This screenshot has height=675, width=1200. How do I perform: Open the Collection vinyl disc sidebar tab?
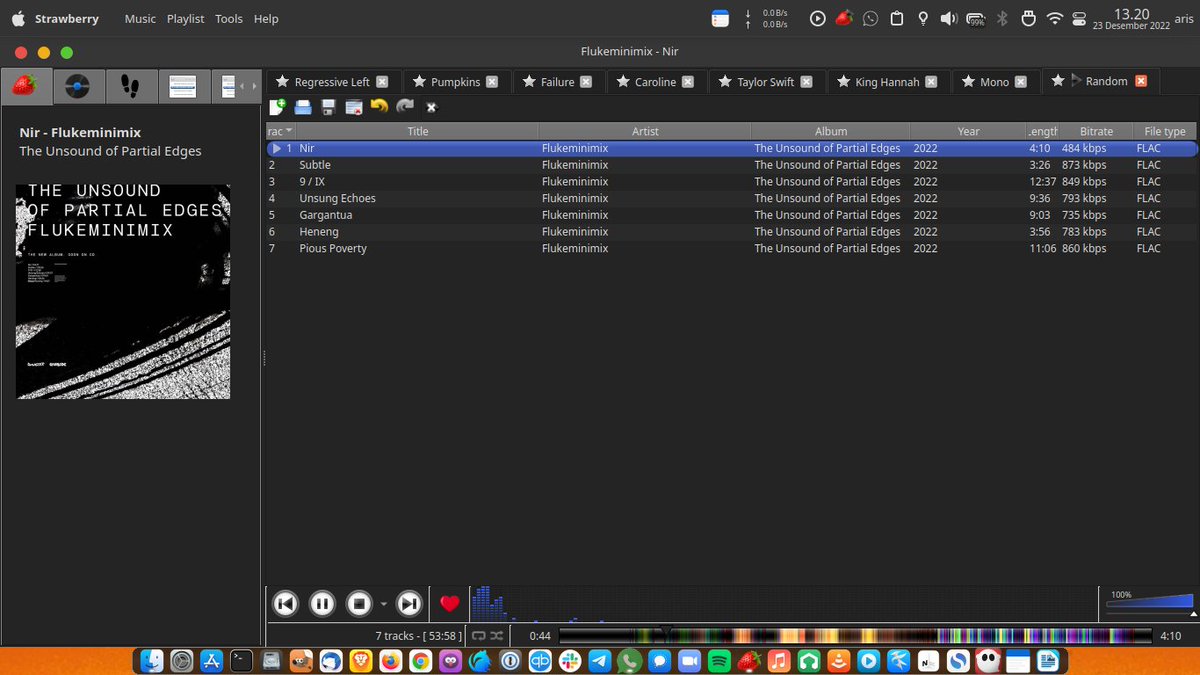click(79, 86)
